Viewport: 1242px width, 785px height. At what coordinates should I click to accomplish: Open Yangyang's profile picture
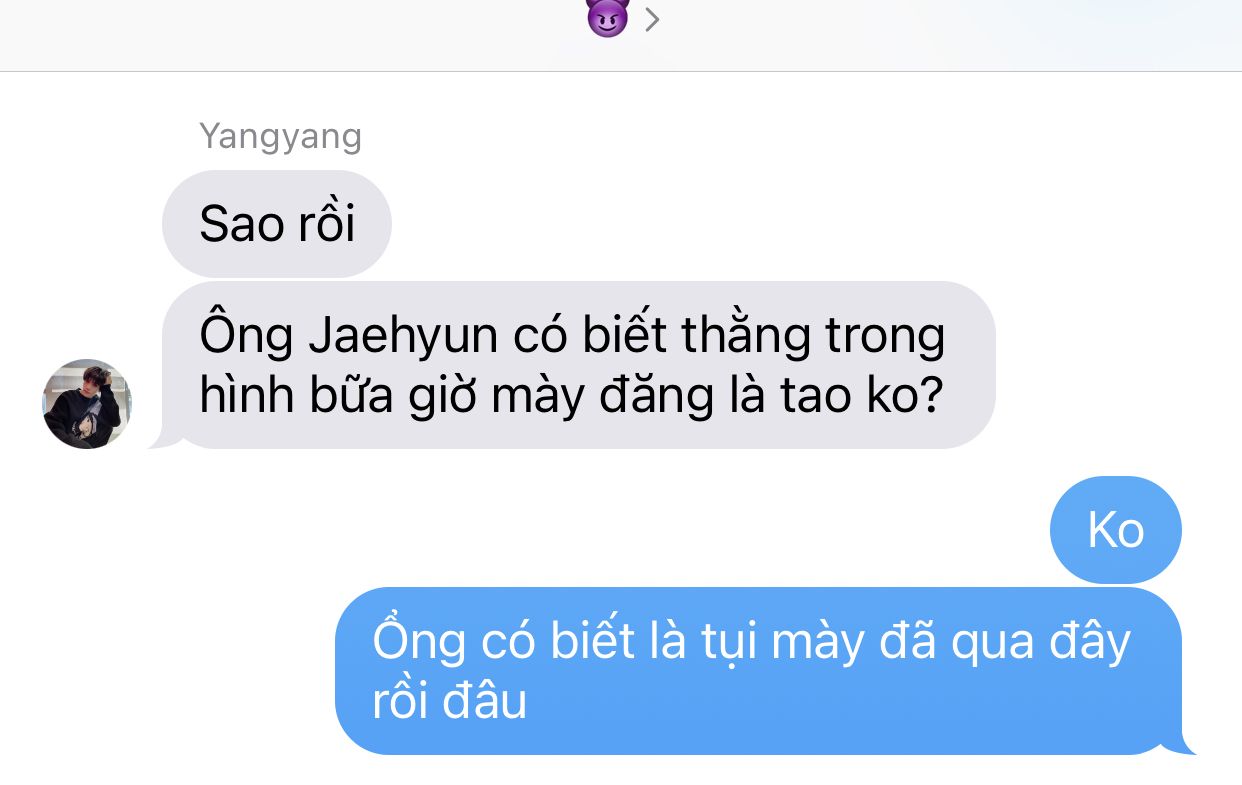point(87,403)
